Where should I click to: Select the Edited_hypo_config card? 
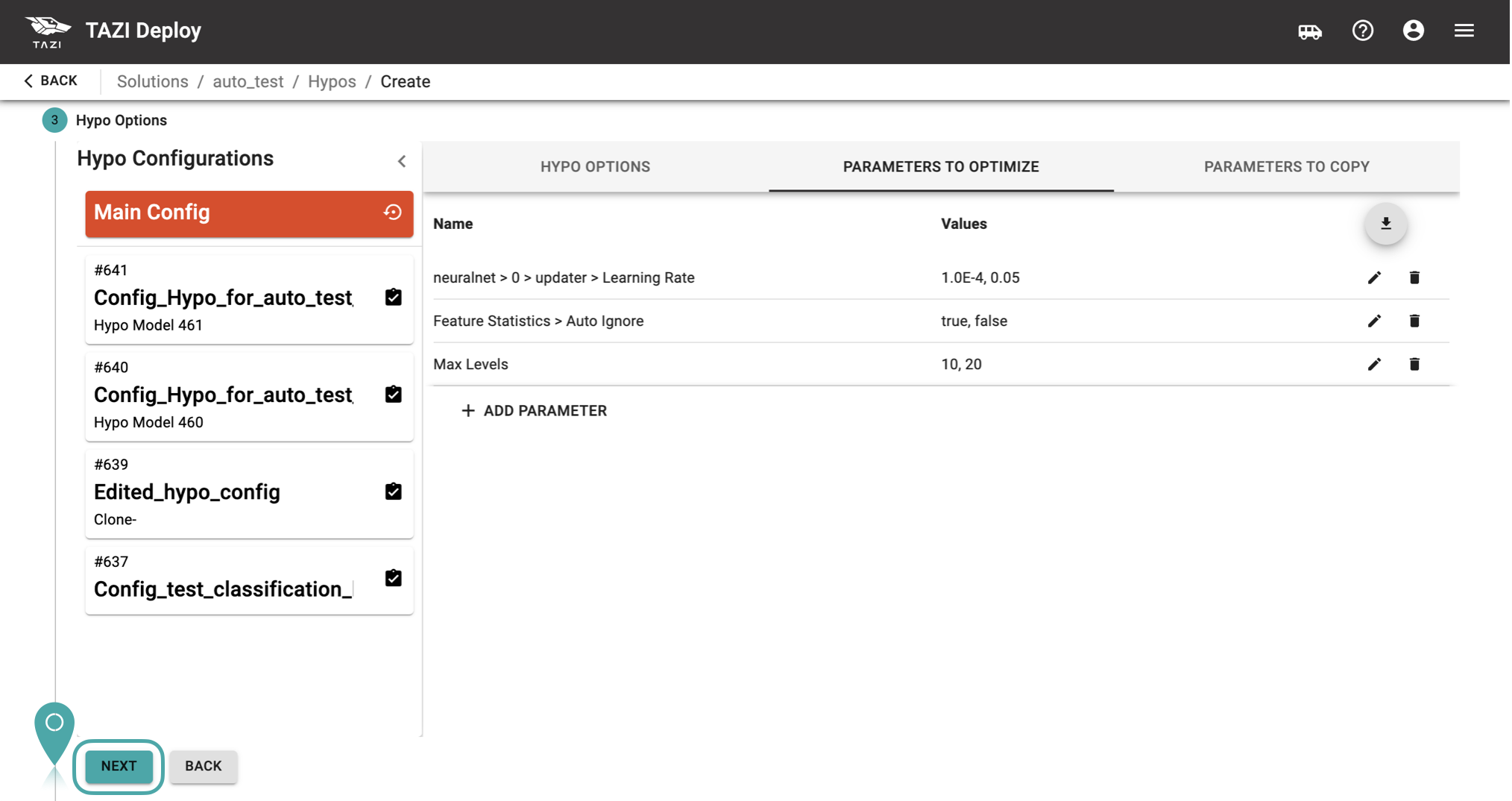249,494
